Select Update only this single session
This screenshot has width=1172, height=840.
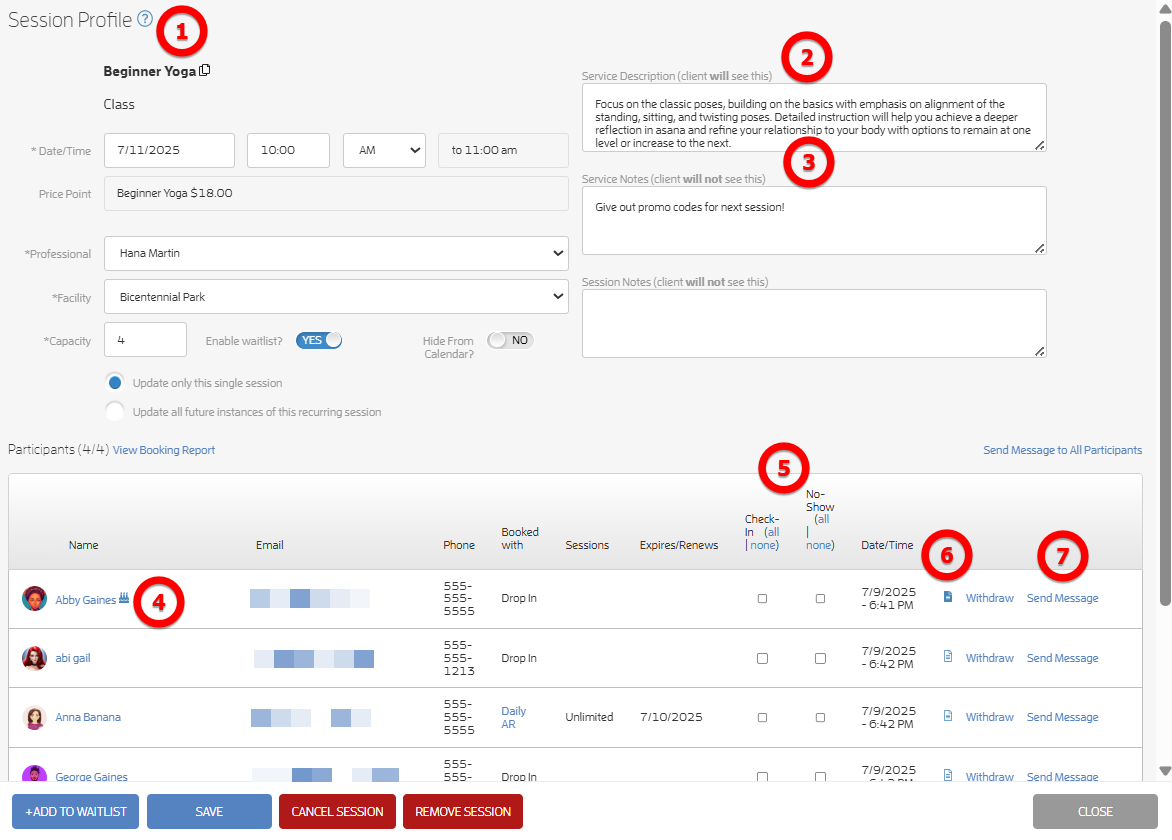point(114,383)
